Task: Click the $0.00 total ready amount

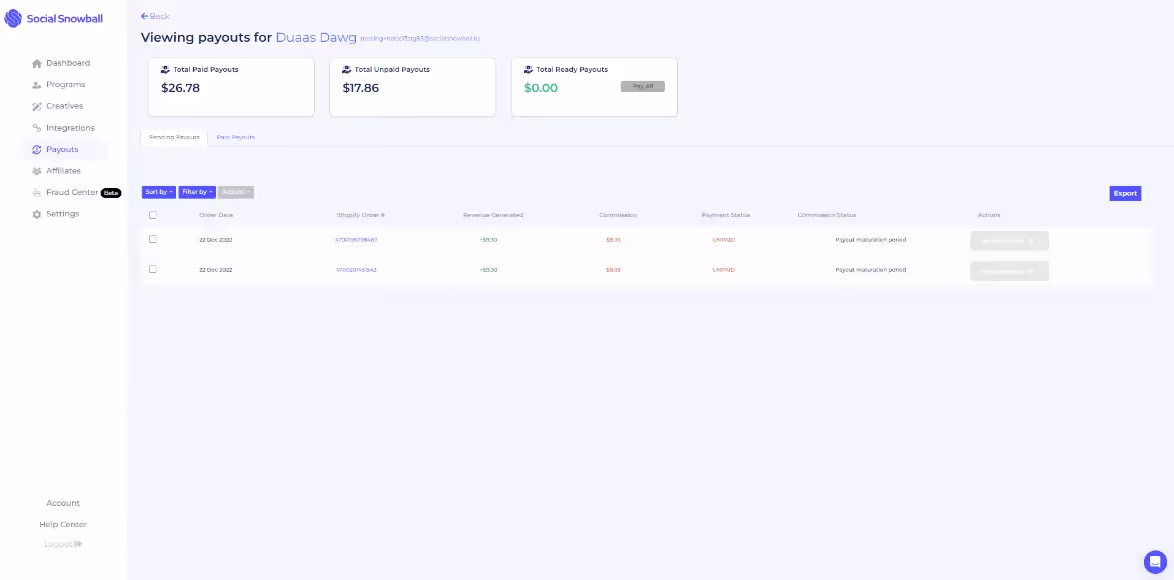Action: (x=541, y=88)
